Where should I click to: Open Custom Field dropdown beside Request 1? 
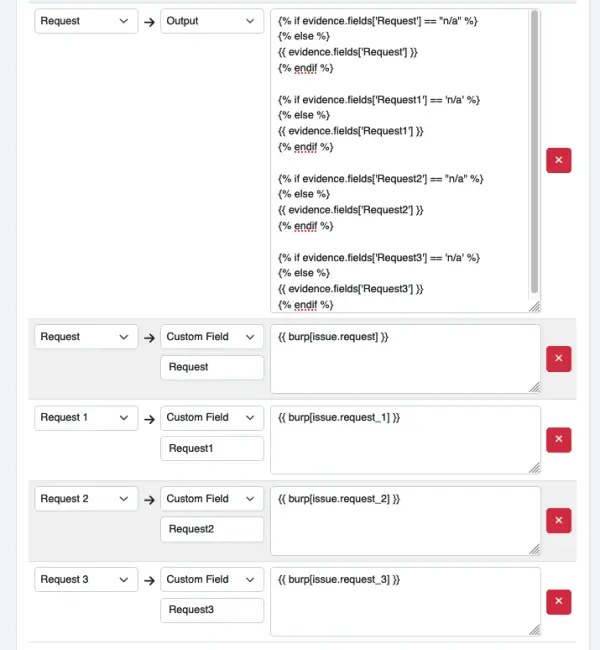pyautogui.click(x=212, y=417)
